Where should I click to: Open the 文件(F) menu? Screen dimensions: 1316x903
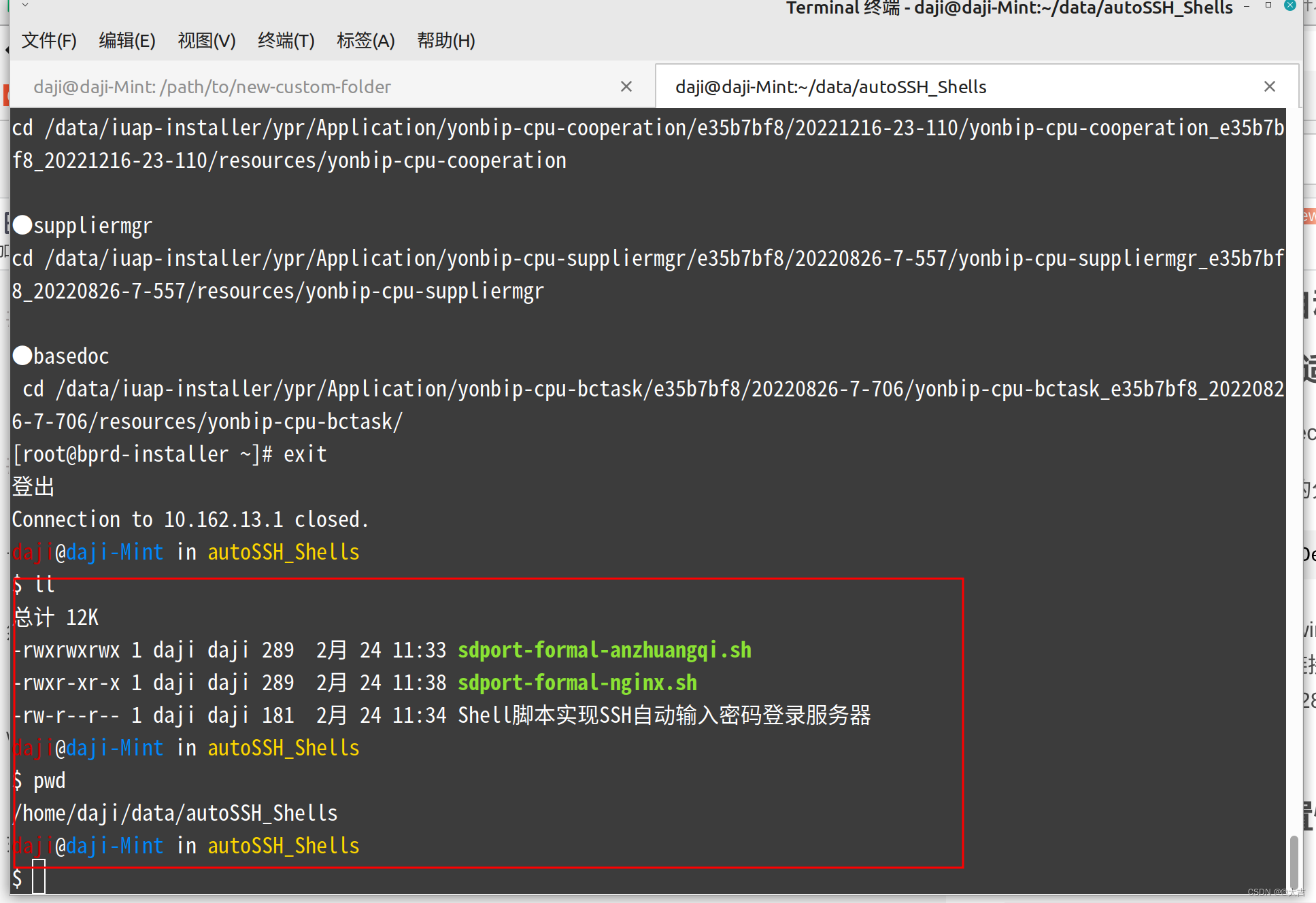(49, 41)
